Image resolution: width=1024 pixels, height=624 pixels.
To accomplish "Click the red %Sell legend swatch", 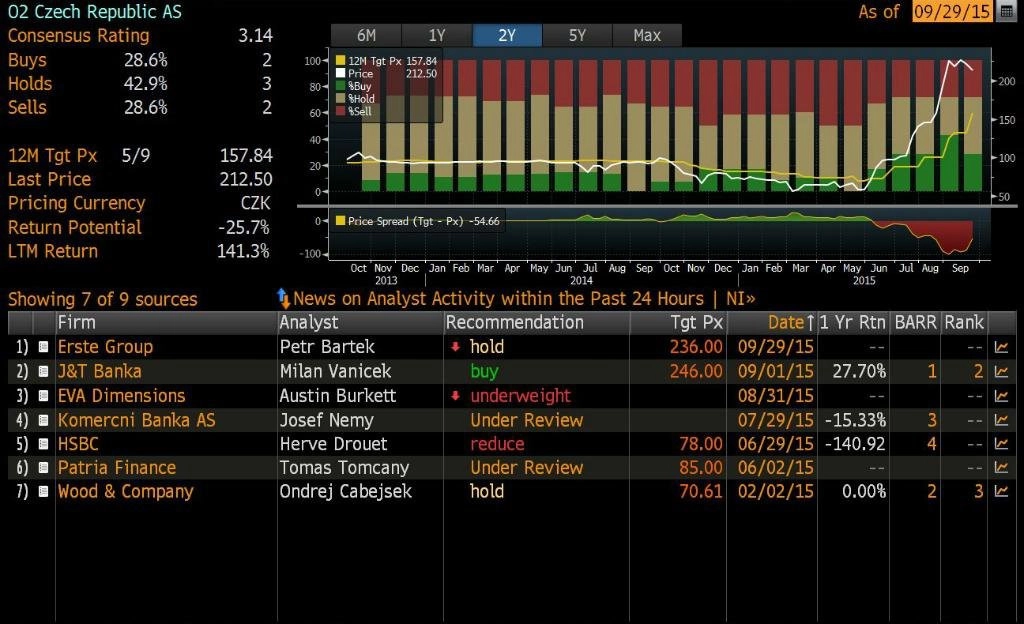I will (x=340, y=111).
